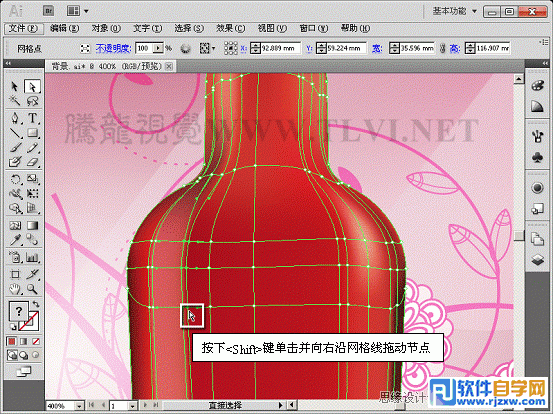Close the 背景.ai document tab

[x=169, y=66]
